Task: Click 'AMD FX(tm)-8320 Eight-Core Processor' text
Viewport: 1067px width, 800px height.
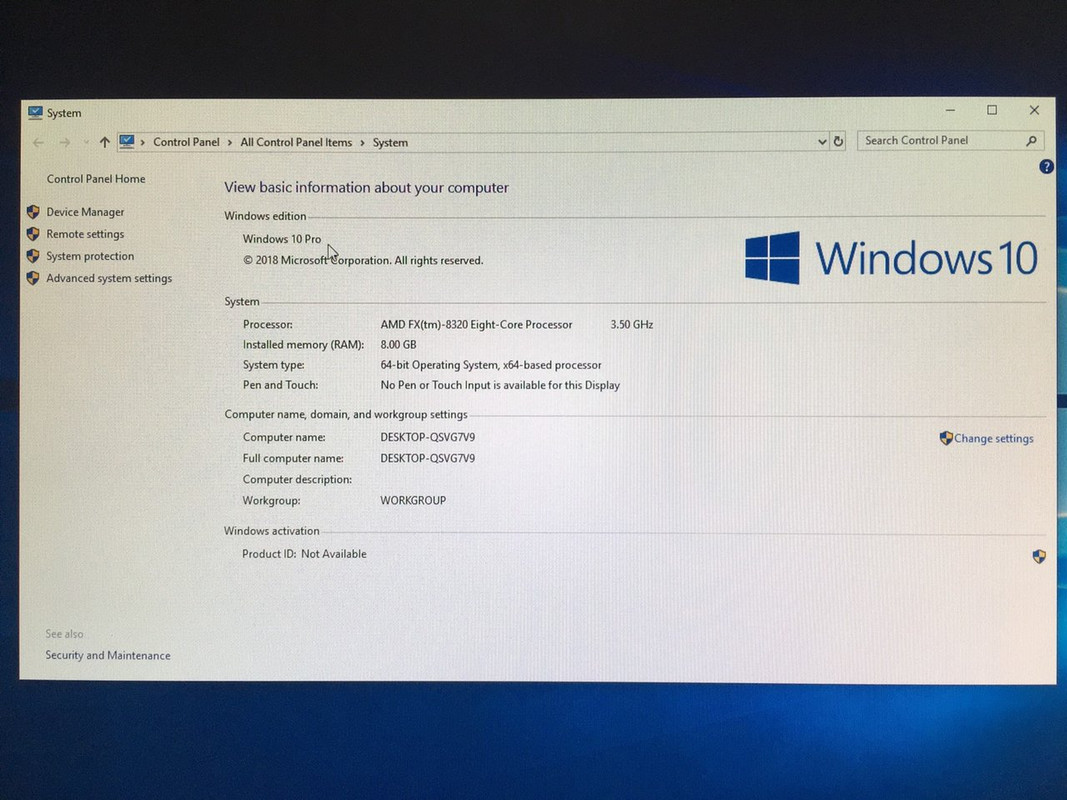Action: point(476,325)
